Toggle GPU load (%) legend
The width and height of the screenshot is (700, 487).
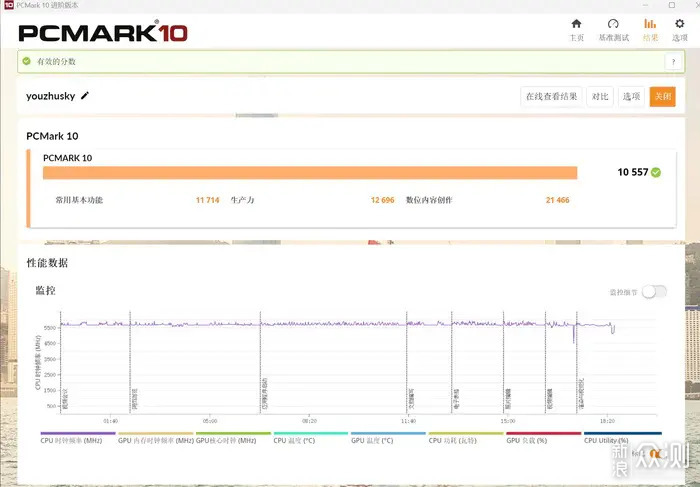tap(544, 437)
